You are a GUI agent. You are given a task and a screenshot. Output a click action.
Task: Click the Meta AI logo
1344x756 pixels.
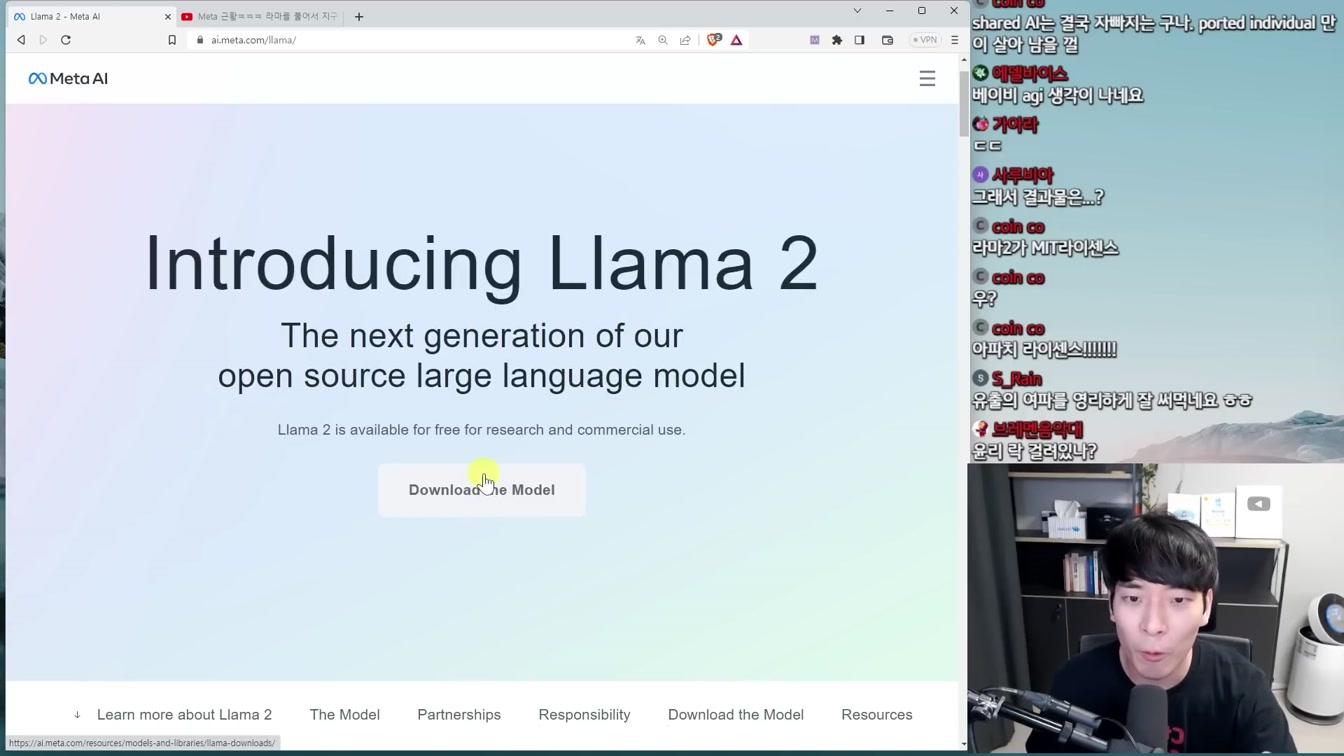pyautogui.click(x=68, y=78)
